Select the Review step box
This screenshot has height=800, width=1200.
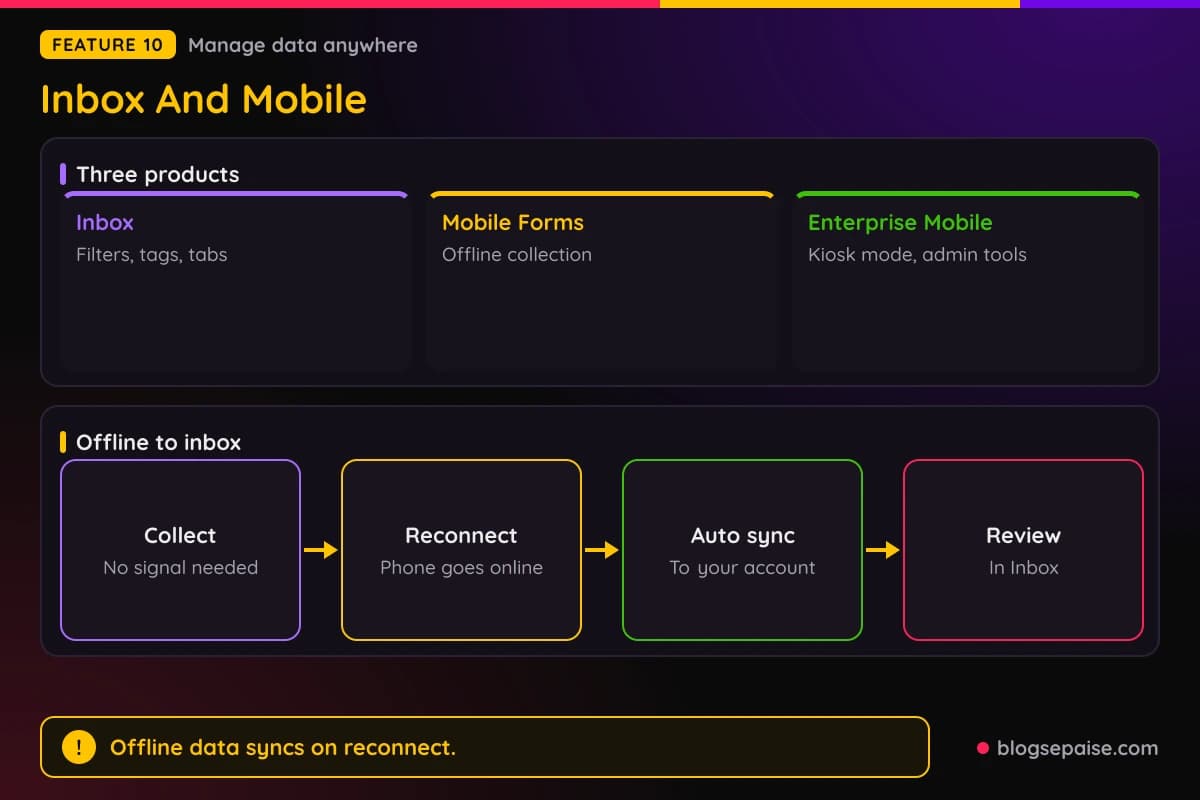coord(1023,550)
